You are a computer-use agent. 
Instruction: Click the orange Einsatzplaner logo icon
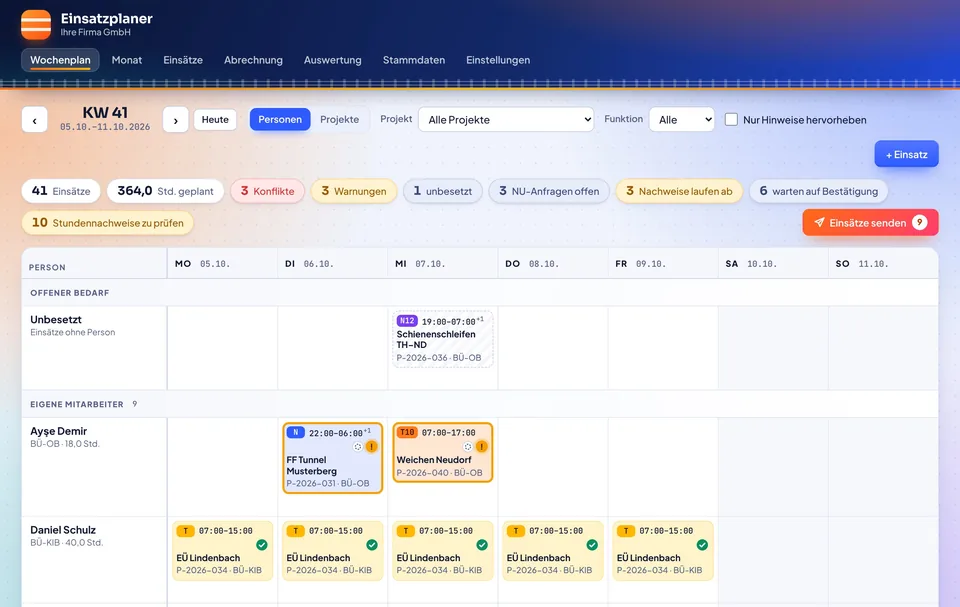[x=36, y=25]
